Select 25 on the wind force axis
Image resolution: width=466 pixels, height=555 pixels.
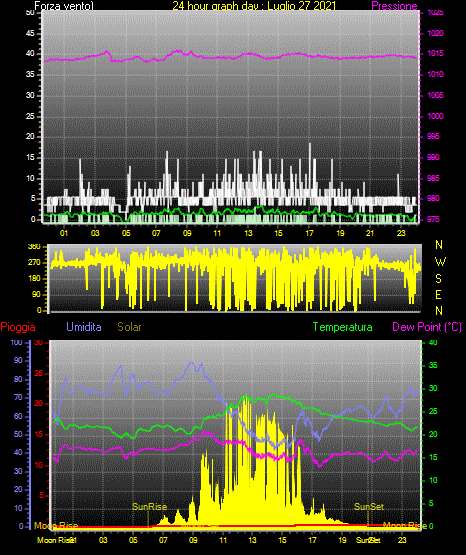click(x=30, y=116)
